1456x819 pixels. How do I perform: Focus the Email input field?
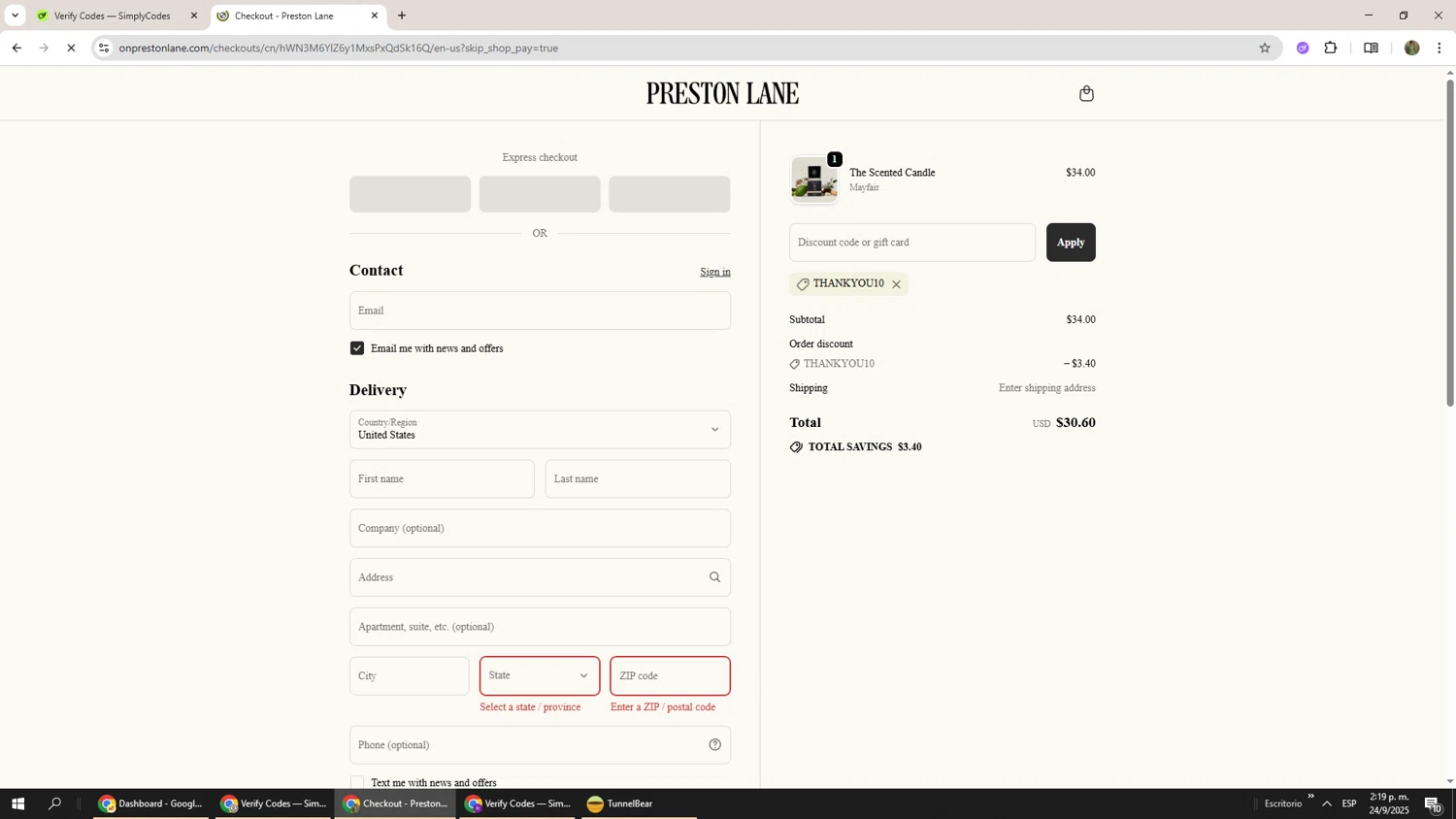click(540, 311)
